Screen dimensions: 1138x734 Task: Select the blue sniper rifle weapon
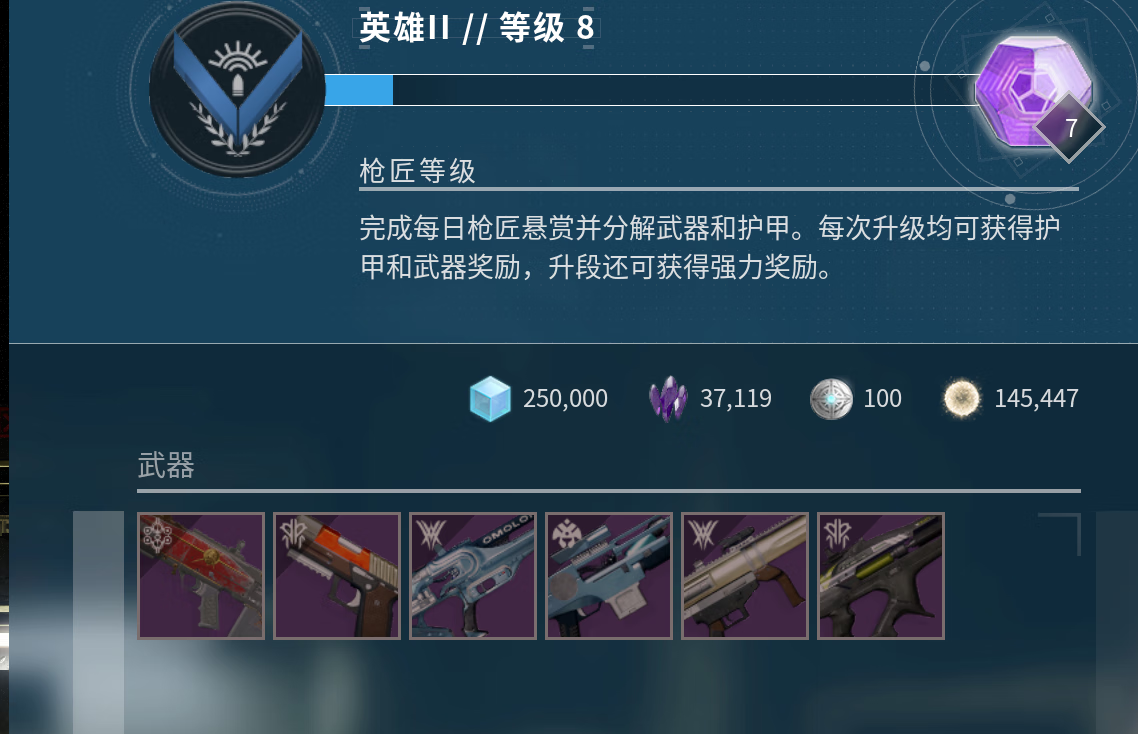coord(609,576)
